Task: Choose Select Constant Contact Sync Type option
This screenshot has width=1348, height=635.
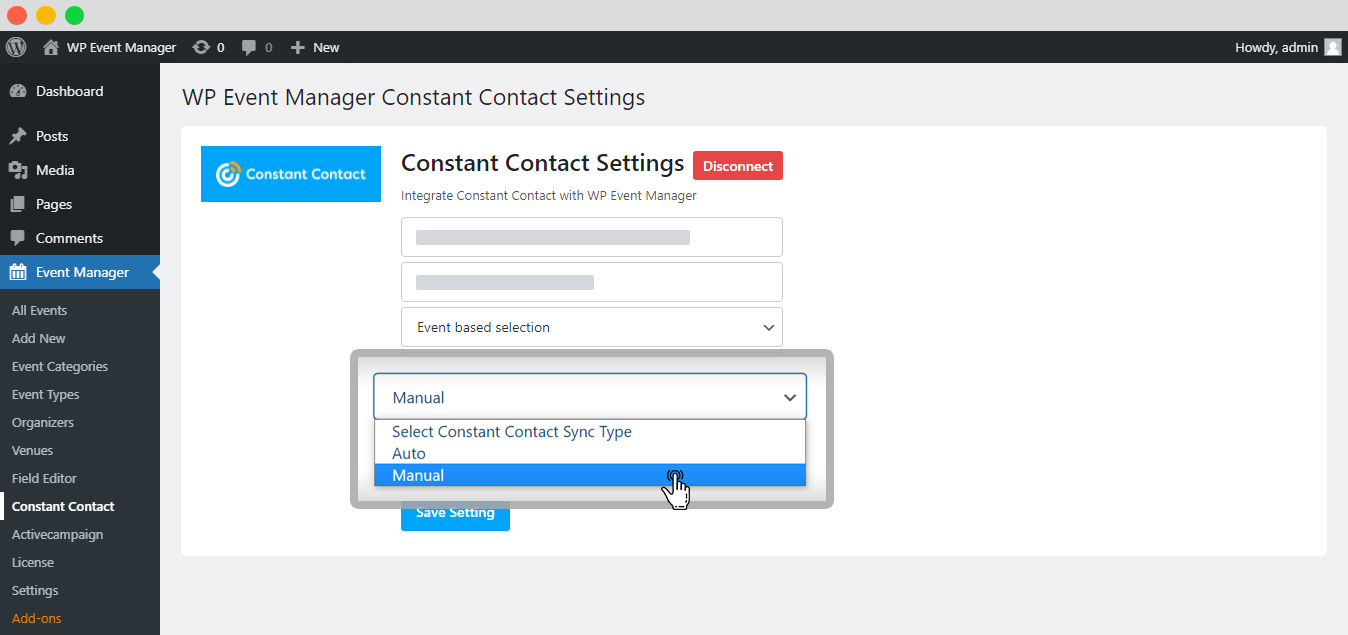Action: (x=590, y=432)
